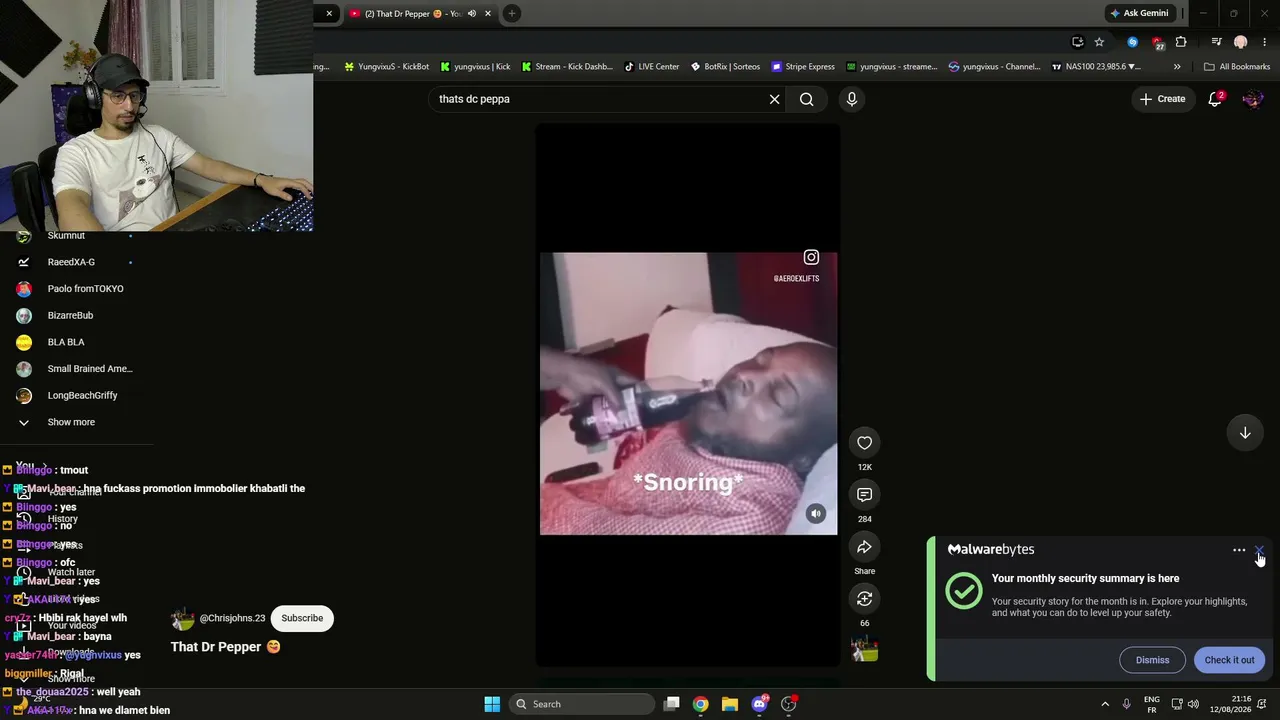This screenshot has height=720, width=1280.
Task: Open the @Chrisjohns.23 channel link
Action: point(232,618)
